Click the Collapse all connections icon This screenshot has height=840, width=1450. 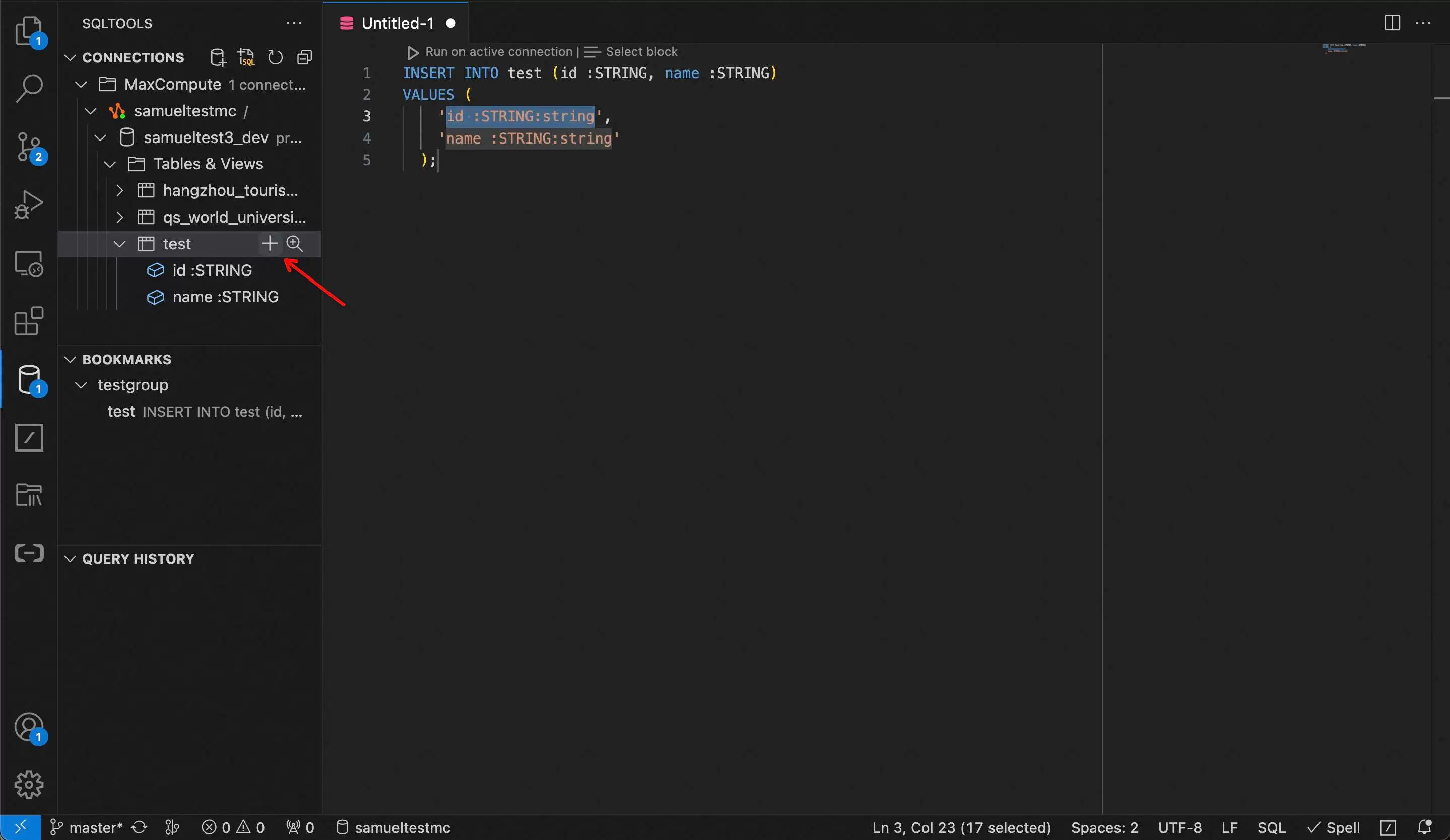(304, 57)
